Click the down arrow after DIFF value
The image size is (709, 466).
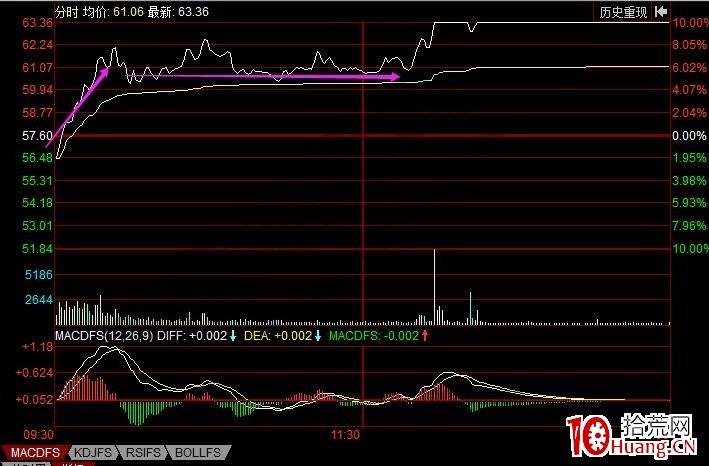233,336
